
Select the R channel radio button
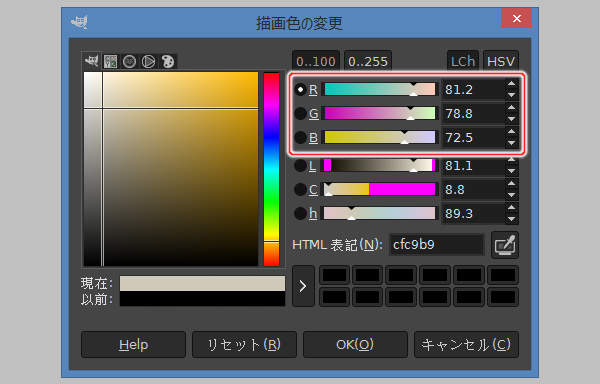click(x=300, y=89)
